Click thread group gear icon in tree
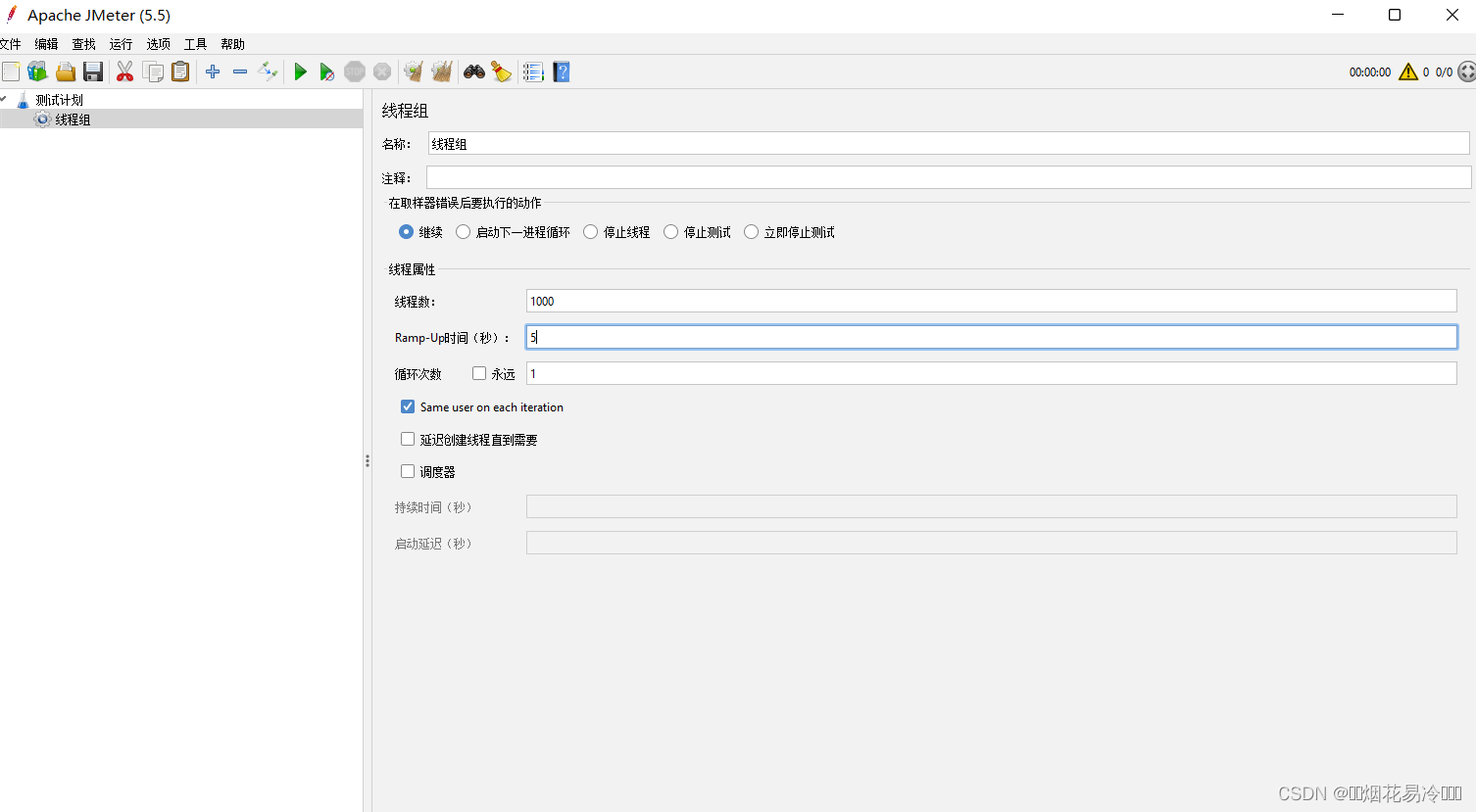 (x=42, y=119)
